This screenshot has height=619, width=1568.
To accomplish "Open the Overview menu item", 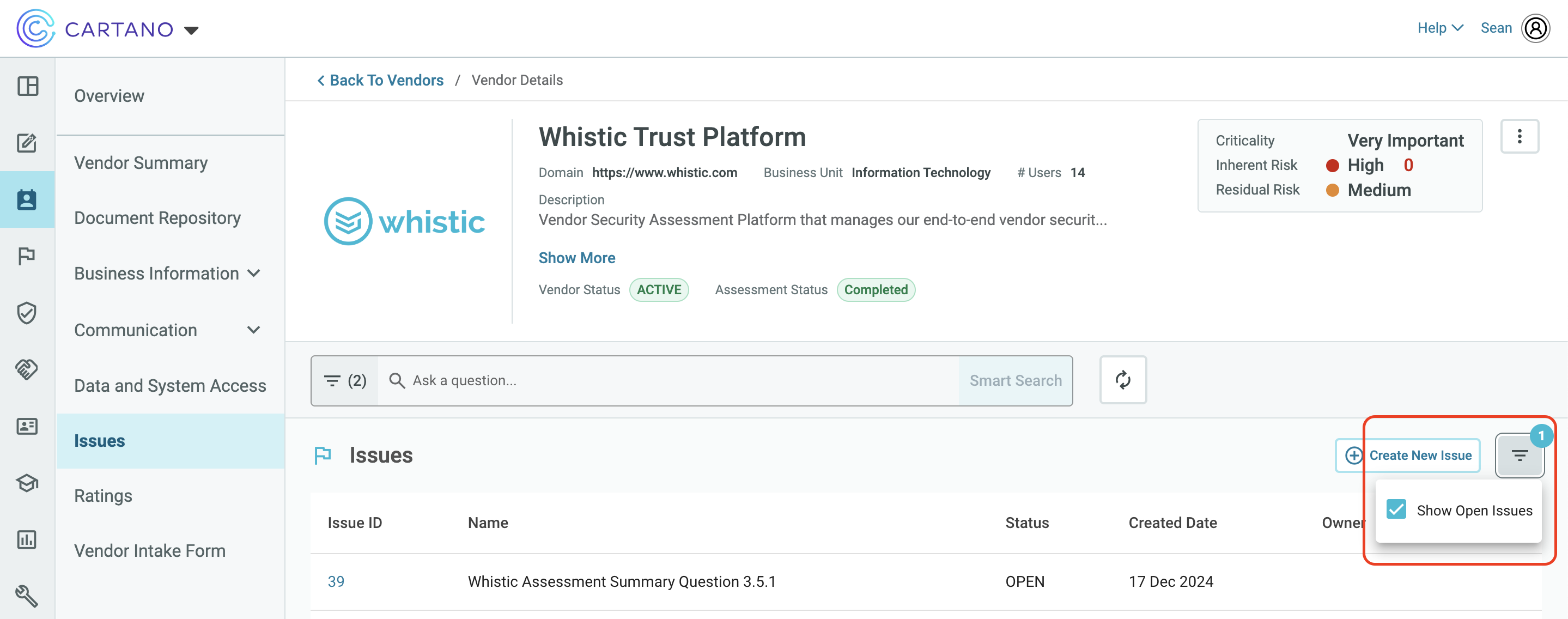I will click(109, 95).
